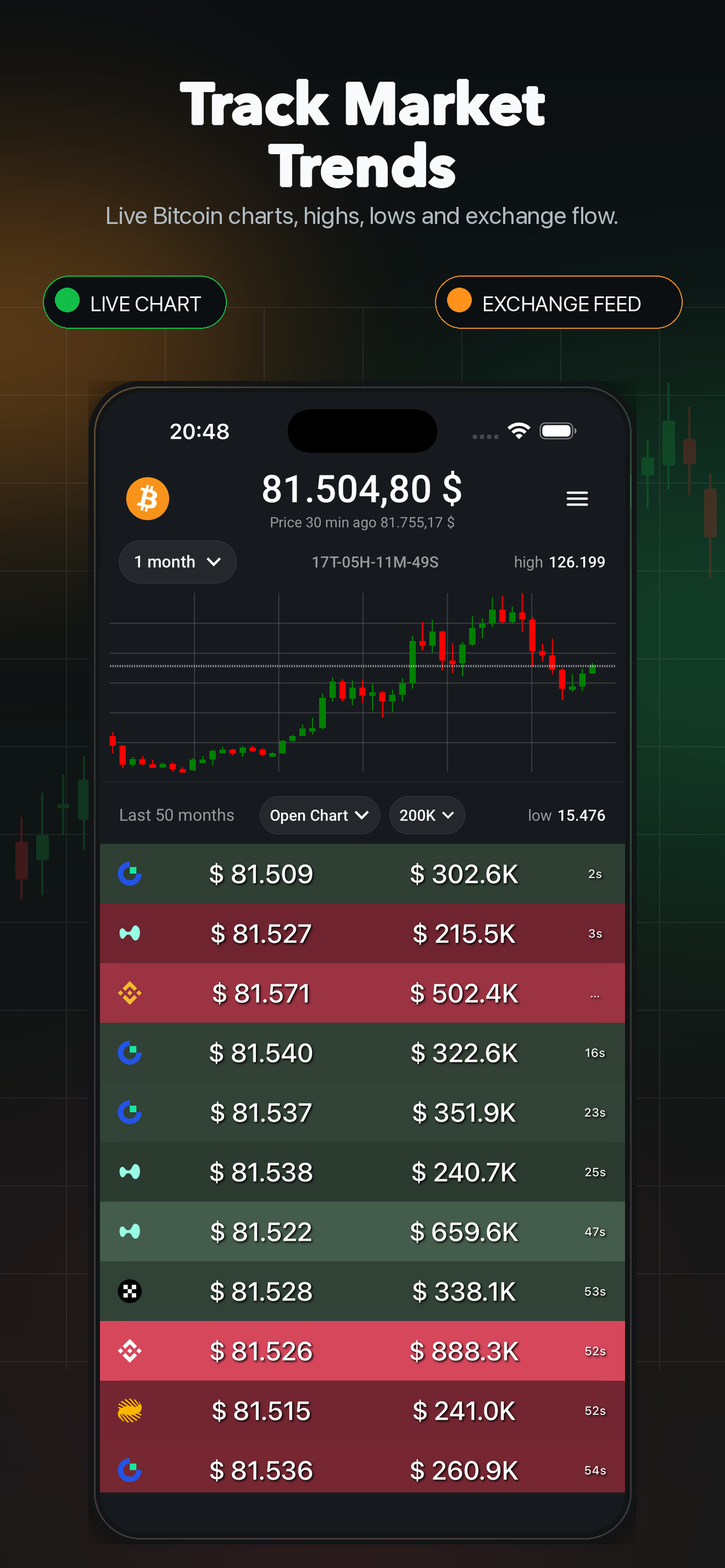Click the 47s timestamp
The height and width of the screenshot is (1568, 725).
point(595,1232)
